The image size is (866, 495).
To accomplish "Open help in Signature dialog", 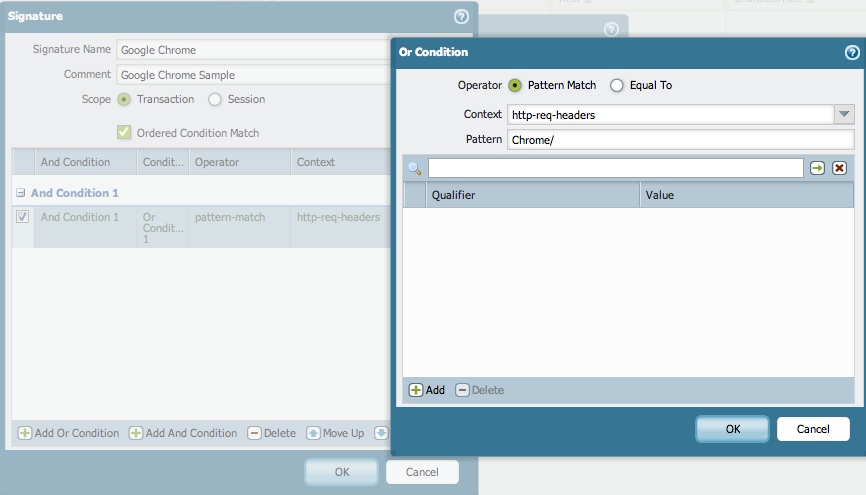I will tap(461, 17).
